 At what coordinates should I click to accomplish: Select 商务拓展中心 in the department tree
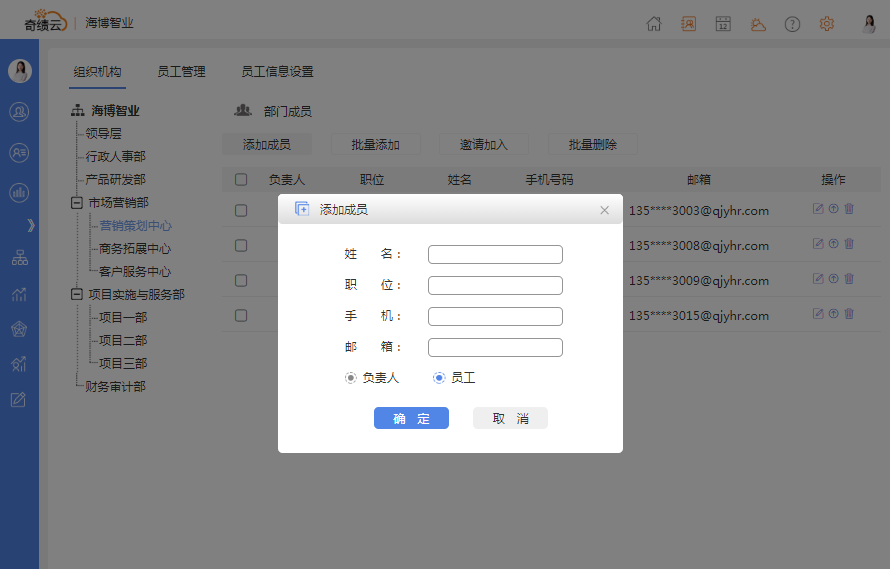click(x=135, y=249)
